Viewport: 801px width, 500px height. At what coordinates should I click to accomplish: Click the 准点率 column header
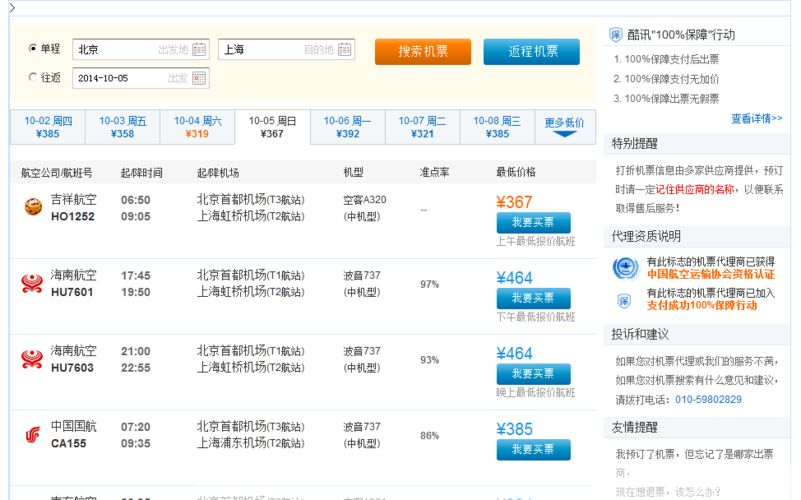point(434,173)
